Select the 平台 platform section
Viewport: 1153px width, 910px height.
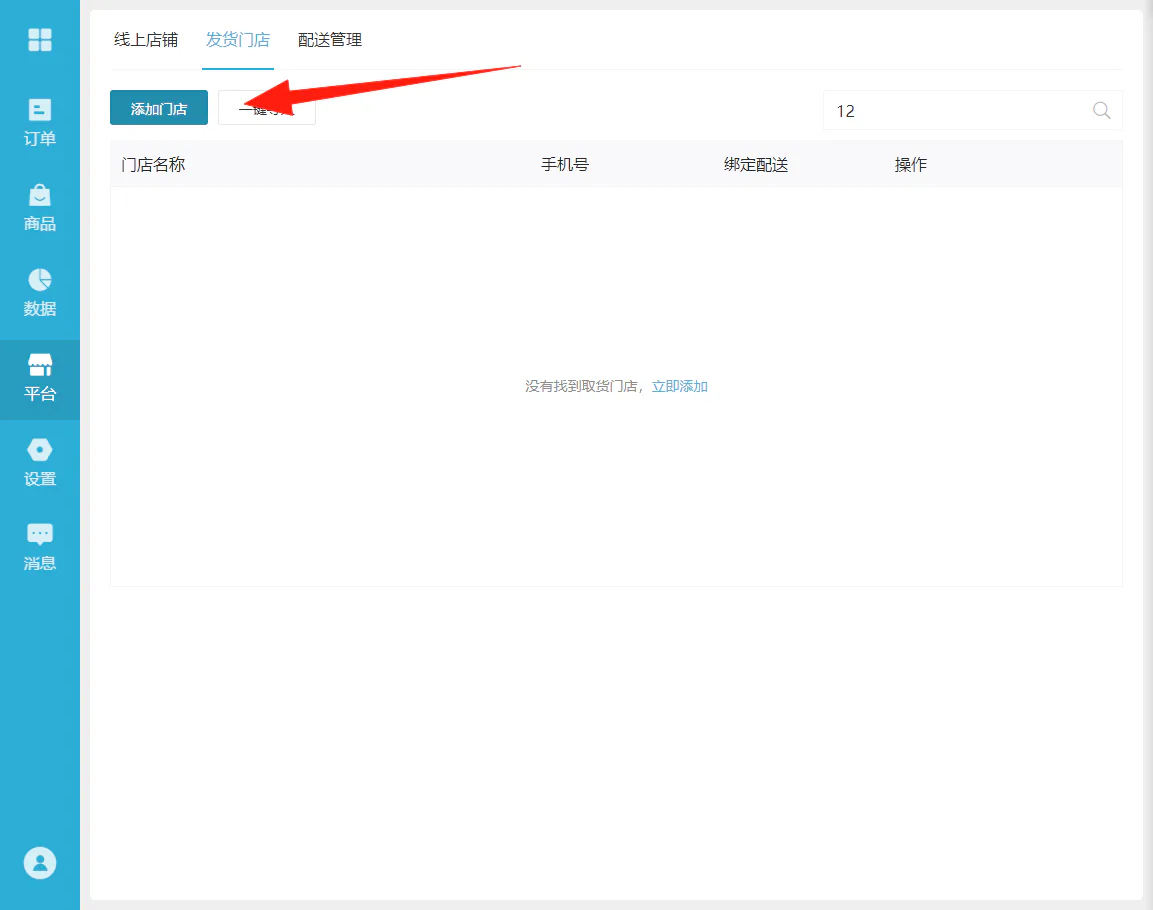[40, 379]
